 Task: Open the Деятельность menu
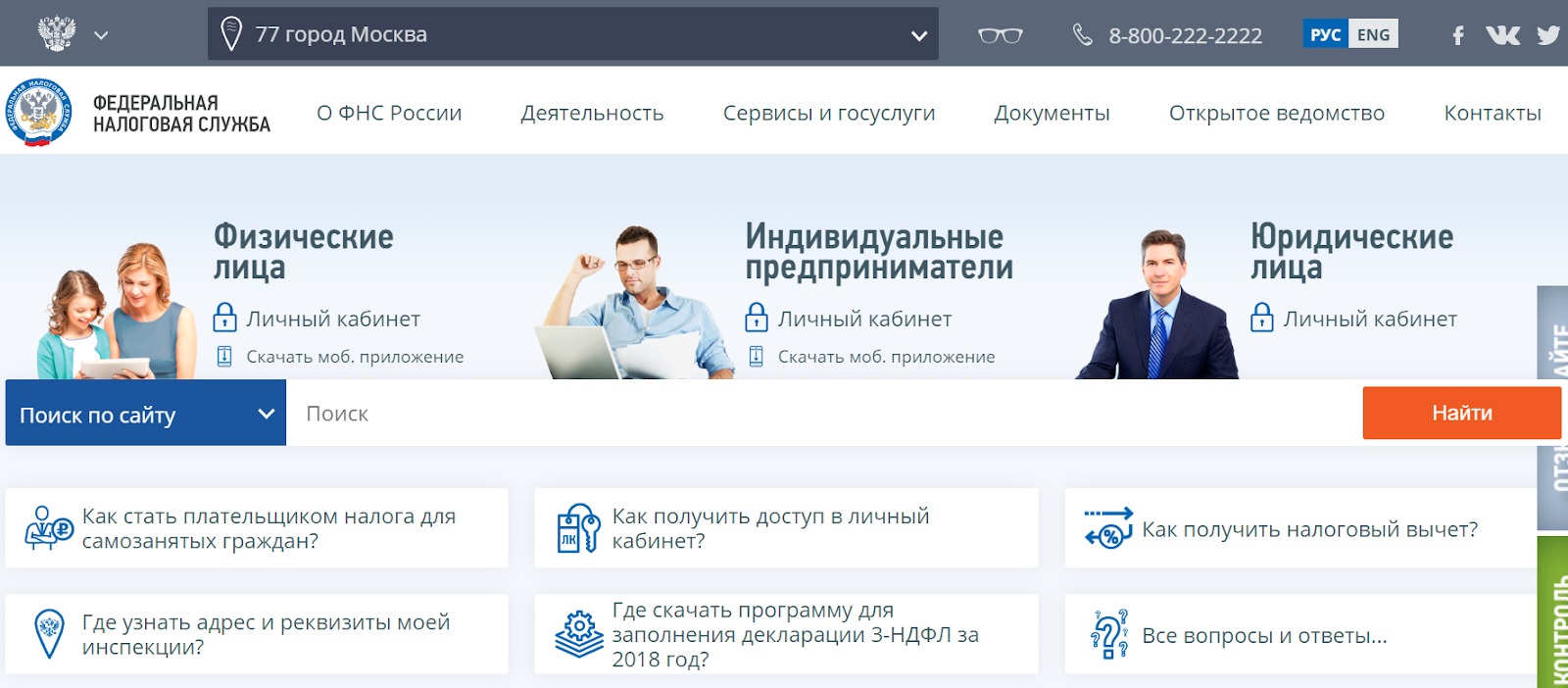click(x=592, y=113)
